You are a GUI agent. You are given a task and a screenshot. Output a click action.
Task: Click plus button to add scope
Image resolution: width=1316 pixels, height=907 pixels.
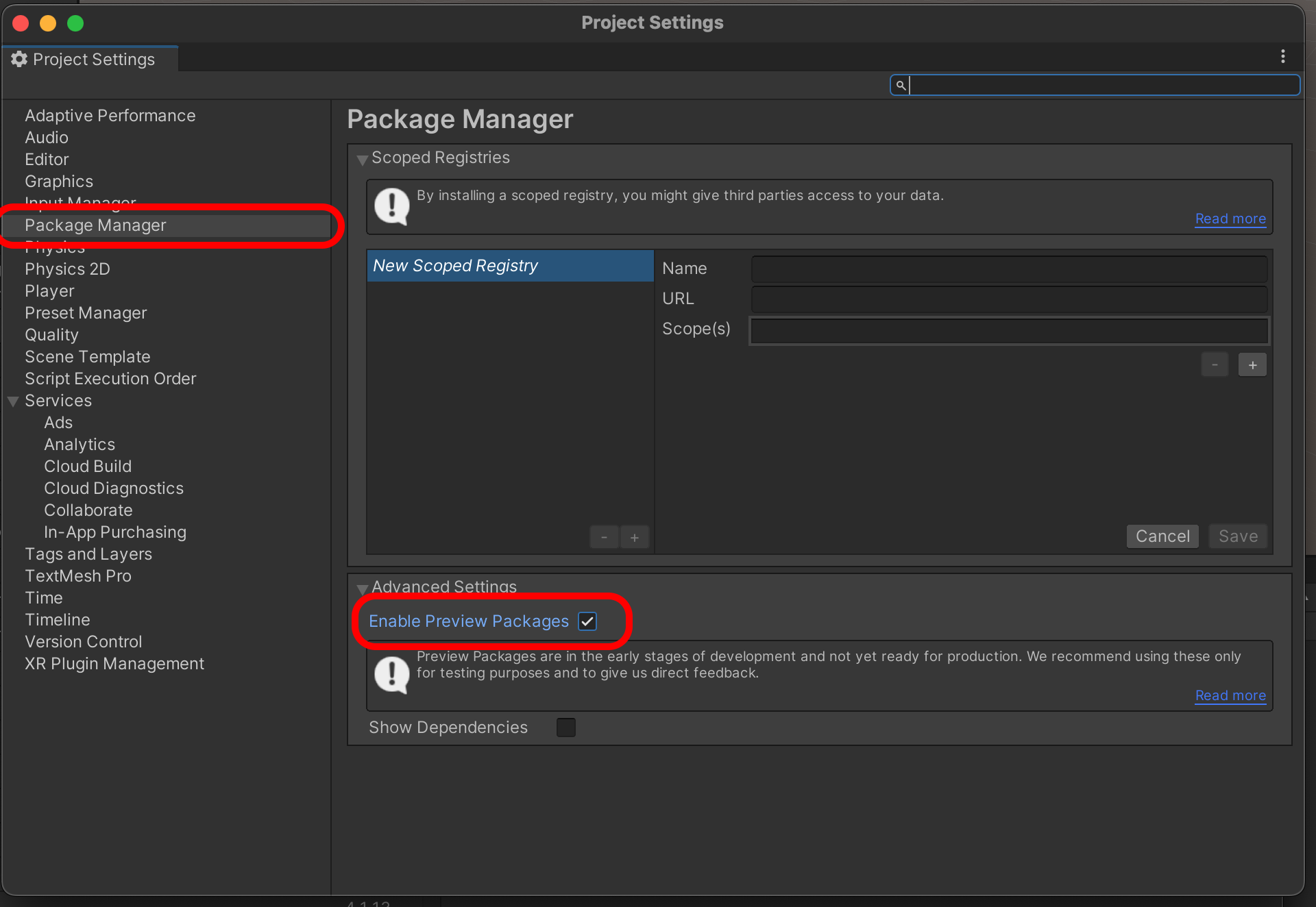[x=1252, y=365]
